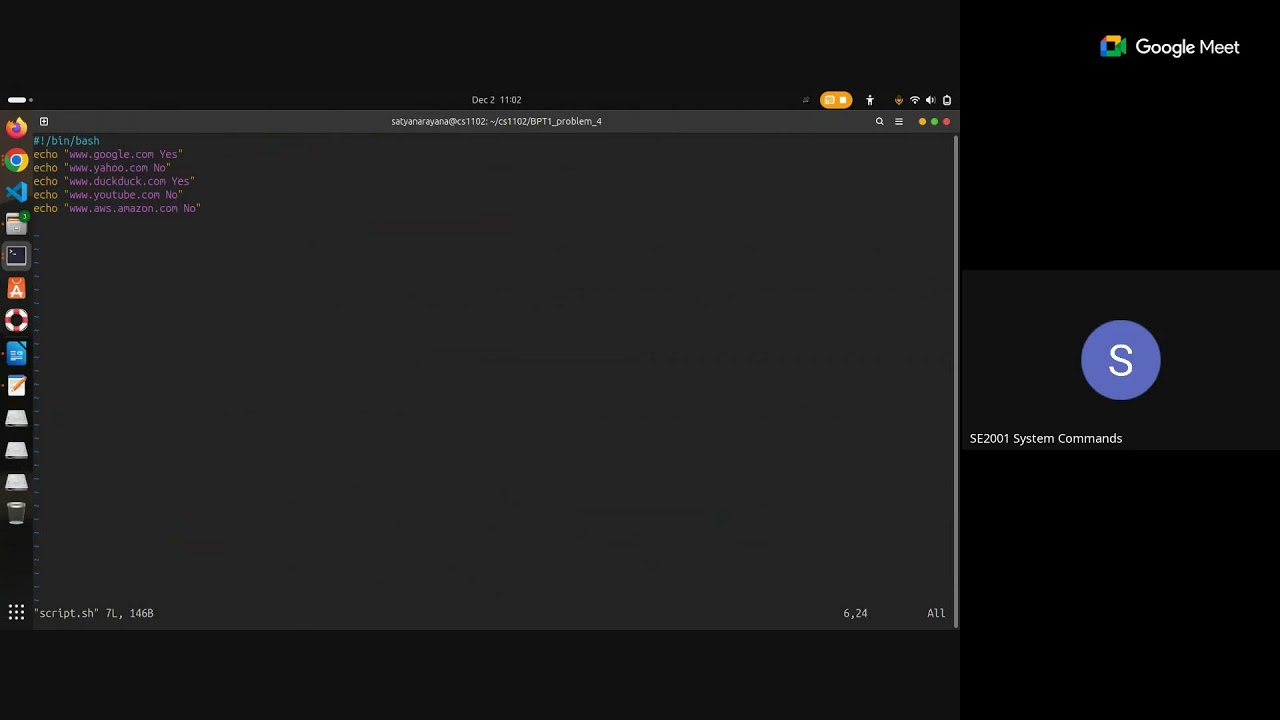Click the microphone indicator in top bar
Viewport: 1280px width, 720px height.
click(x=899, y=100)
